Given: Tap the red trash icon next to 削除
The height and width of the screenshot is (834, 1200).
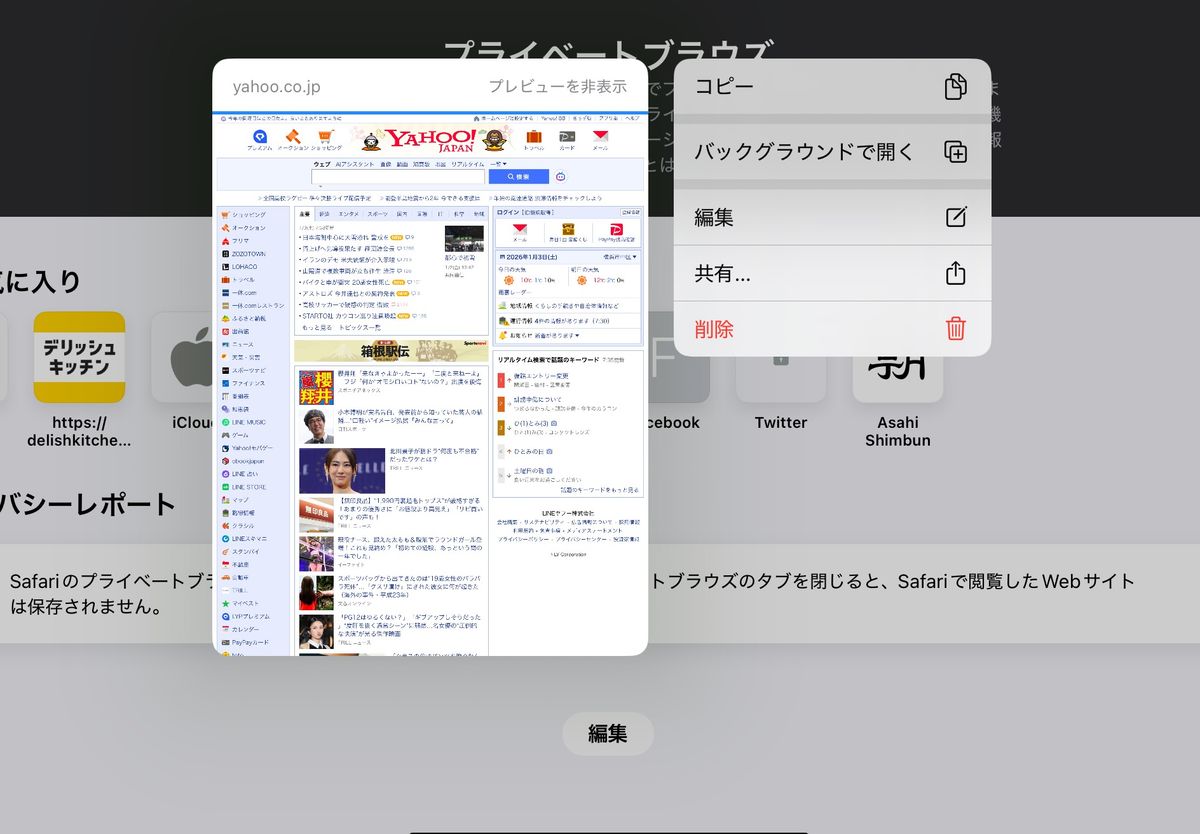Looking at the screenshot, I should pyautogui.click(x=956, y=328).
